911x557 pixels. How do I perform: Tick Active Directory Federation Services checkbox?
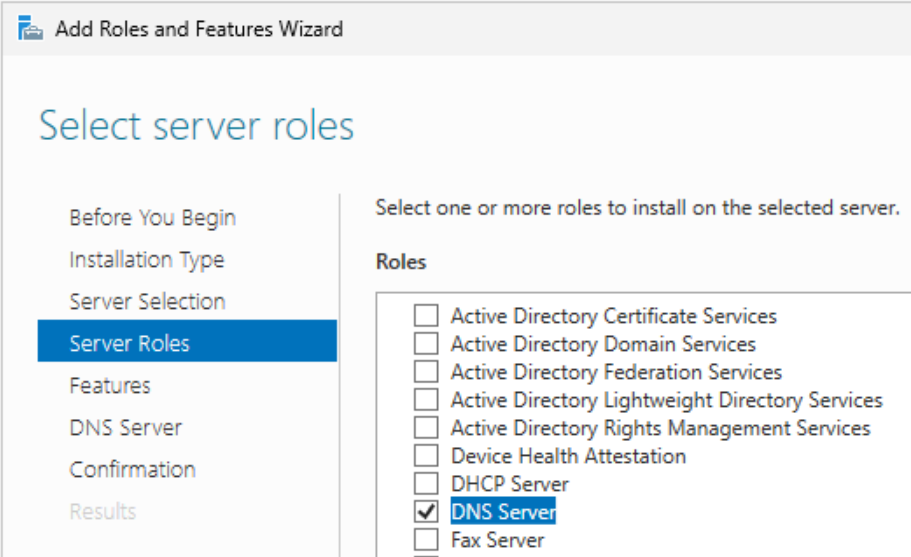point(427,372)
